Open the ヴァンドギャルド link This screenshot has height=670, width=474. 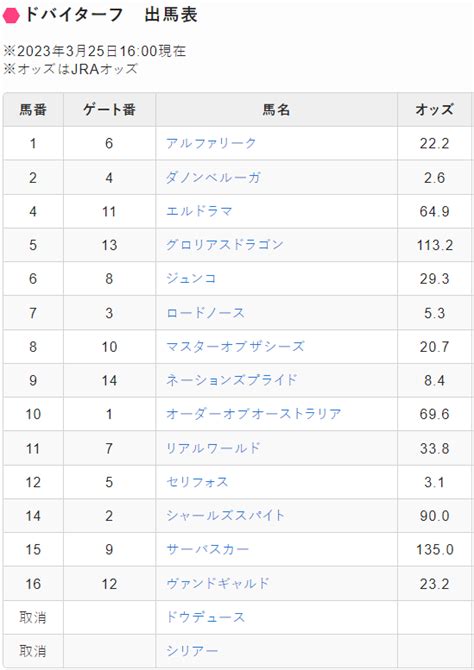(218, 583)
